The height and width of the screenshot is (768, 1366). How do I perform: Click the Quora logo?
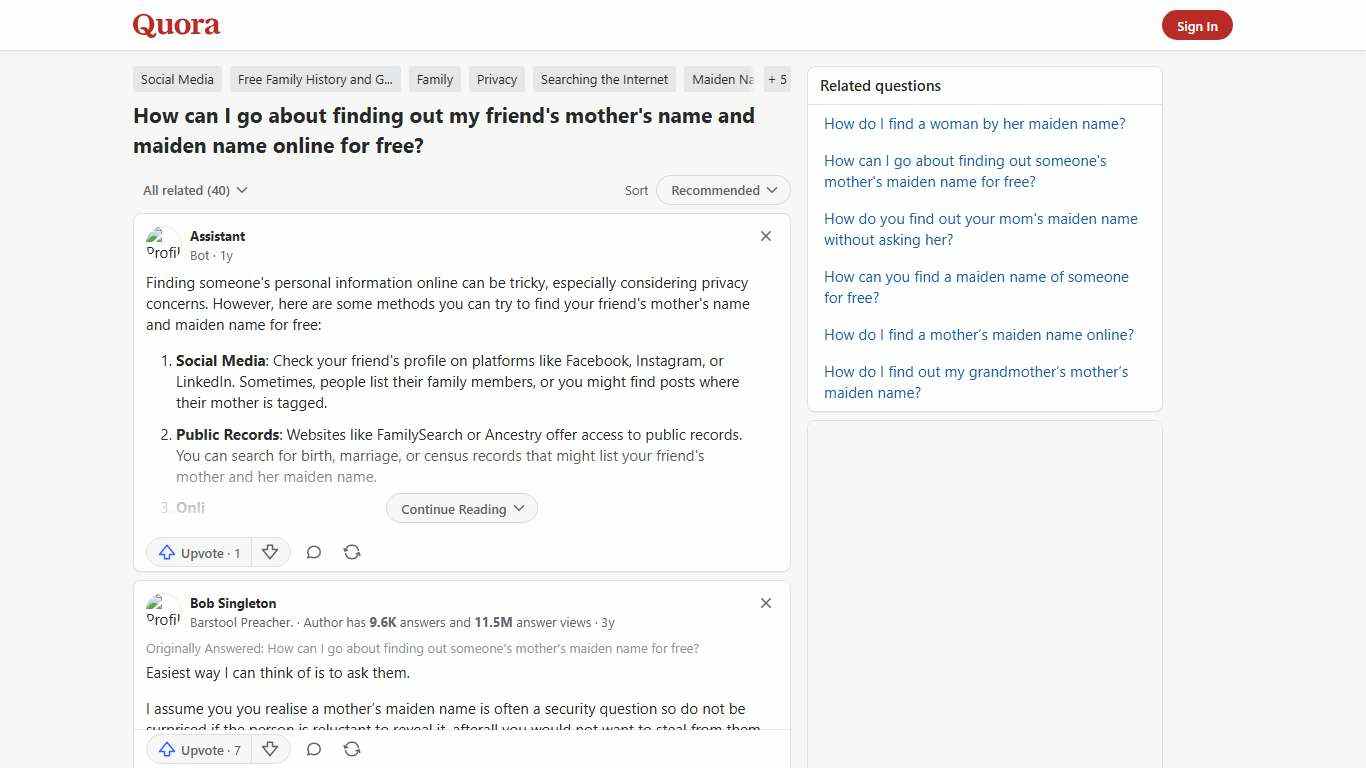click(x=176, y=25)
